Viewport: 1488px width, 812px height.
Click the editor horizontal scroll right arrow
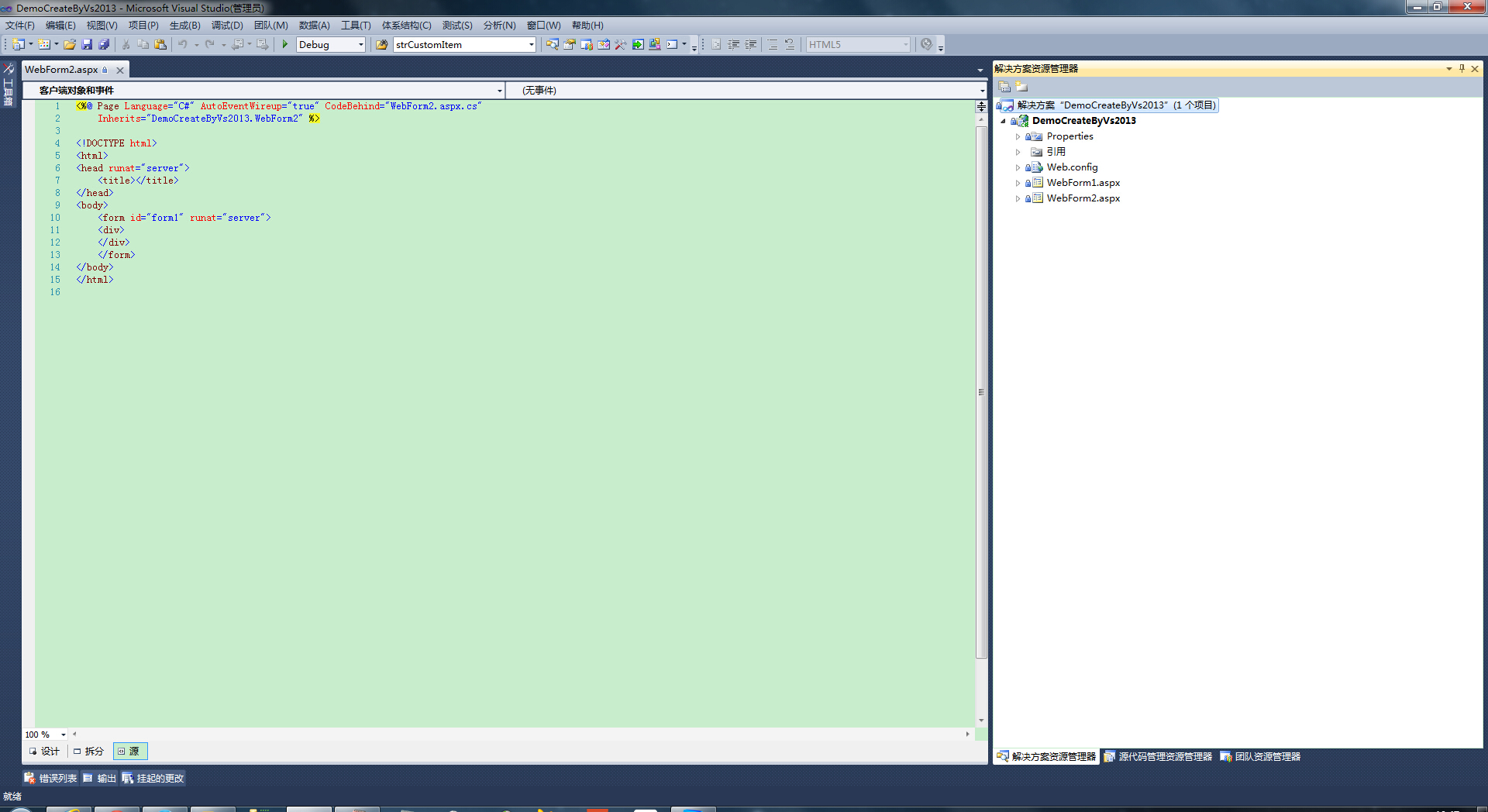point(967,734)
